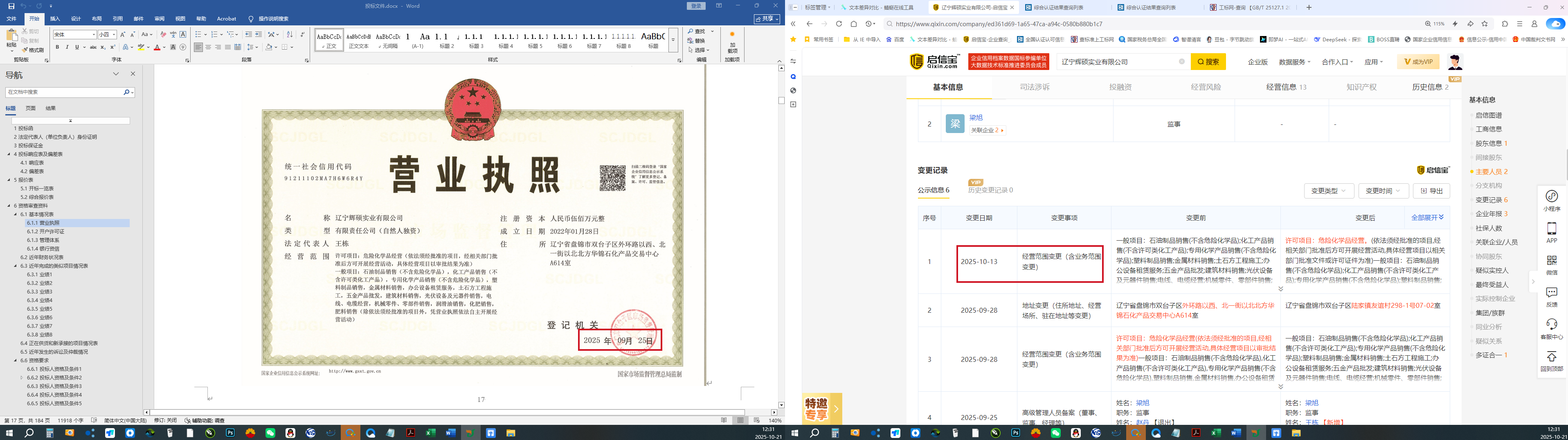The height and width of the screenshot is (440, 1568).
Task: Open the Windows Start menu on left taskbar
Action: coord(9,433)
